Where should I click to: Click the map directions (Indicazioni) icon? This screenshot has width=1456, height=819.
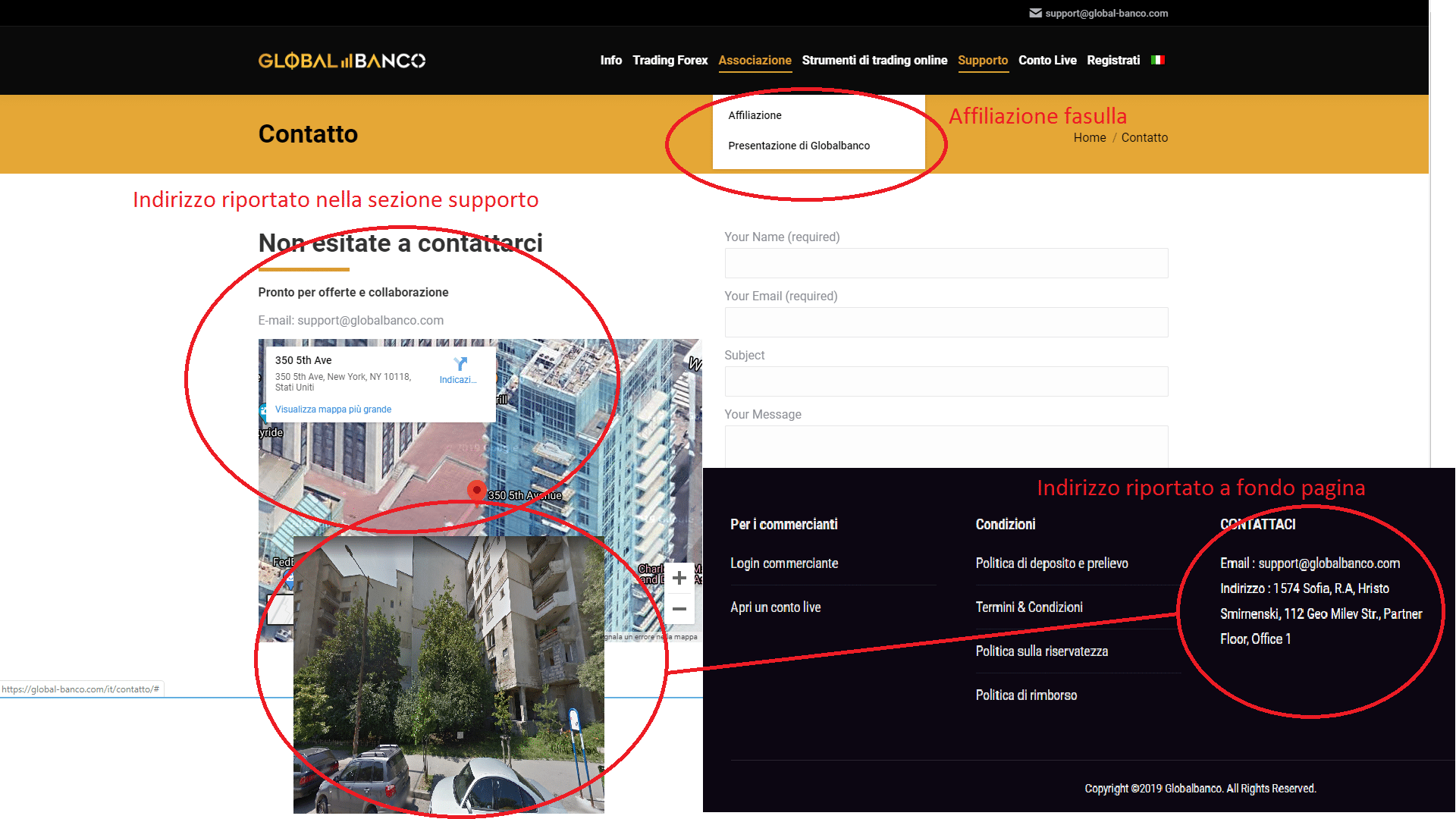[460, 365]
